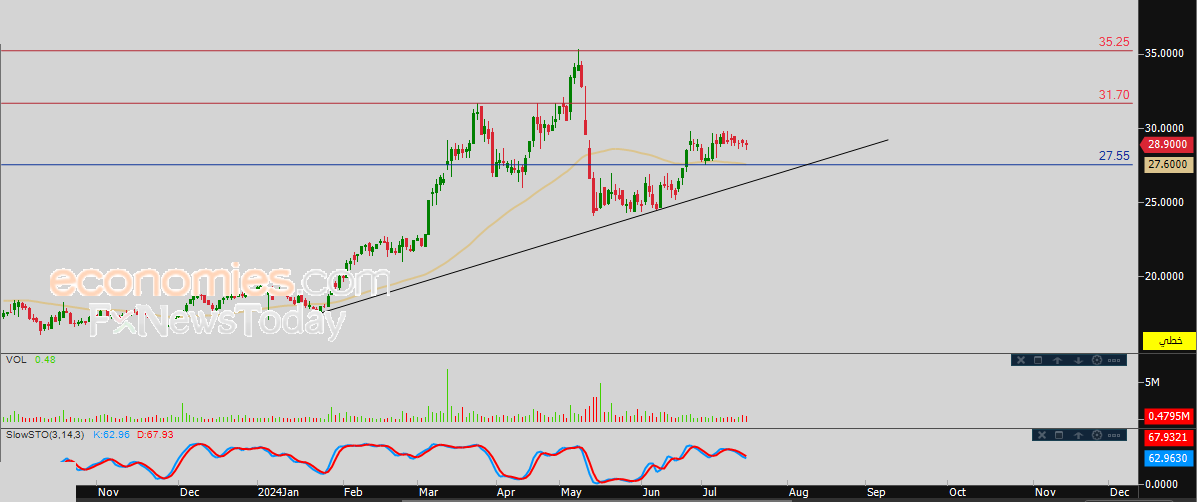This screenshot has width=1197, height=502.
Task: Click the May date axis label
Action: coord(569,492)
